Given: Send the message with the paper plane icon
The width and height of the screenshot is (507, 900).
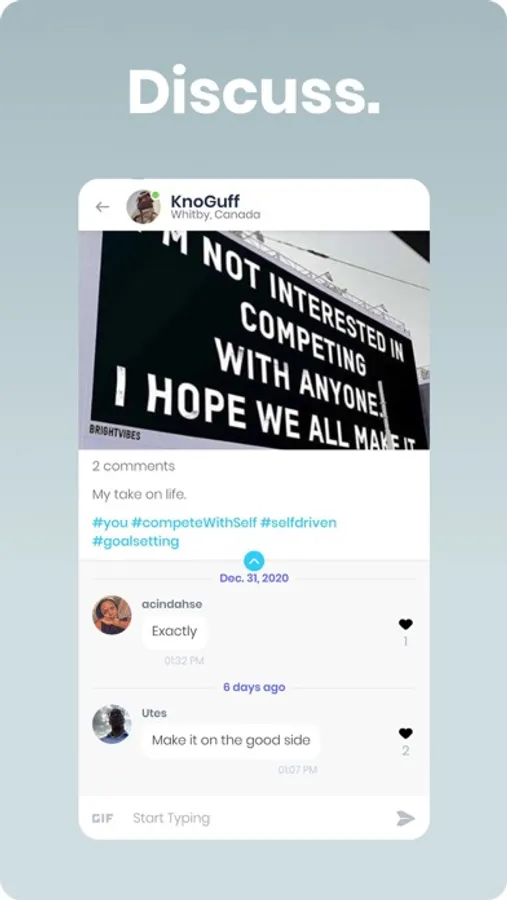Looking at the screenshot, I should pyautogui.click(x=405, y=818).
